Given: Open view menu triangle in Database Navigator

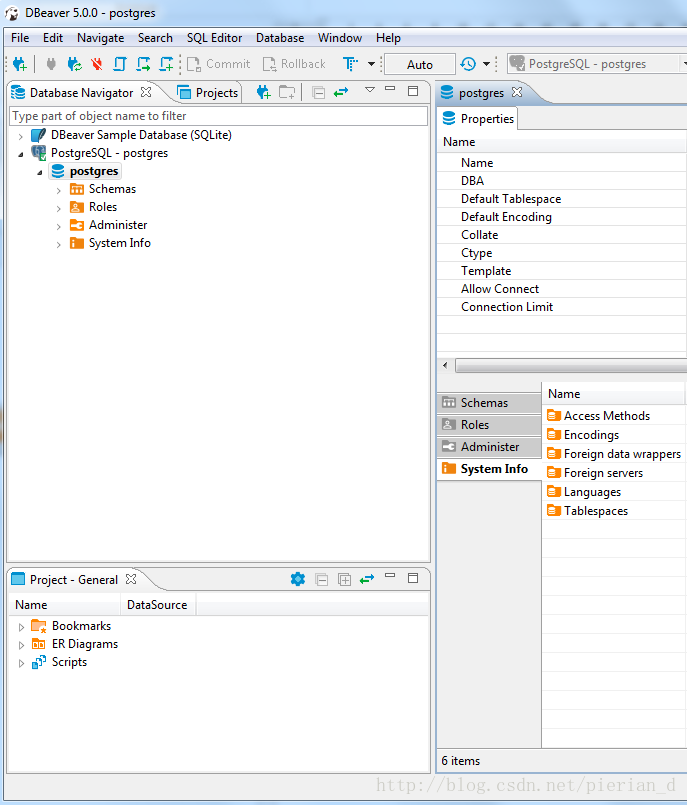Looking at the screenshot, I should (x=370, y=90).
